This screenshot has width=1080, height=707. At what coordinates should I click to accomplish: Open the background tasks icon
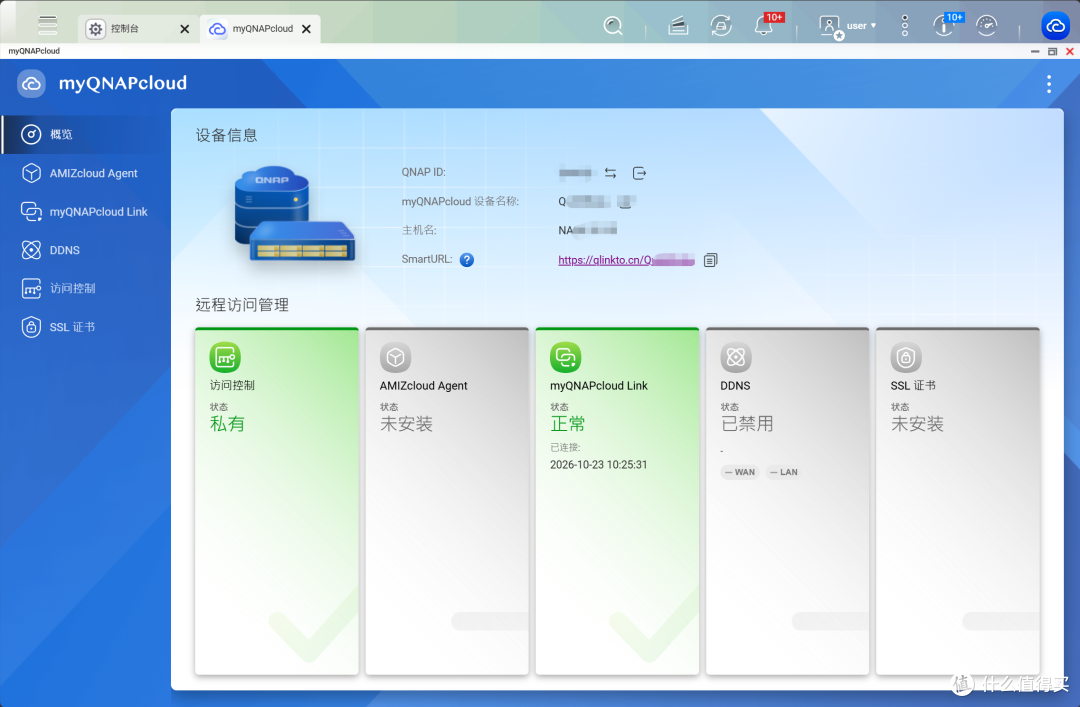(678, 26)
